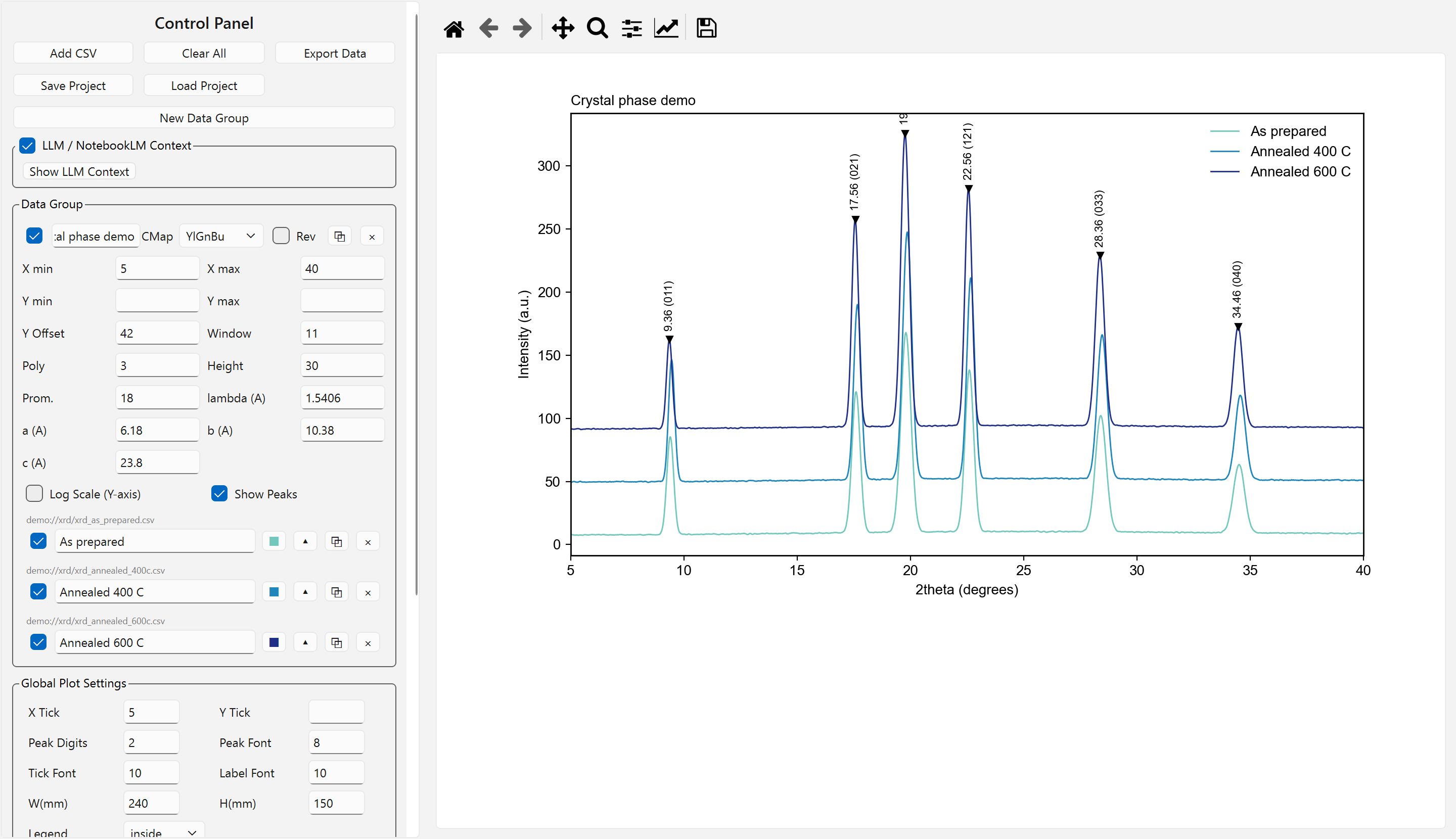Click Load Project button

click(x=204, y=85)
